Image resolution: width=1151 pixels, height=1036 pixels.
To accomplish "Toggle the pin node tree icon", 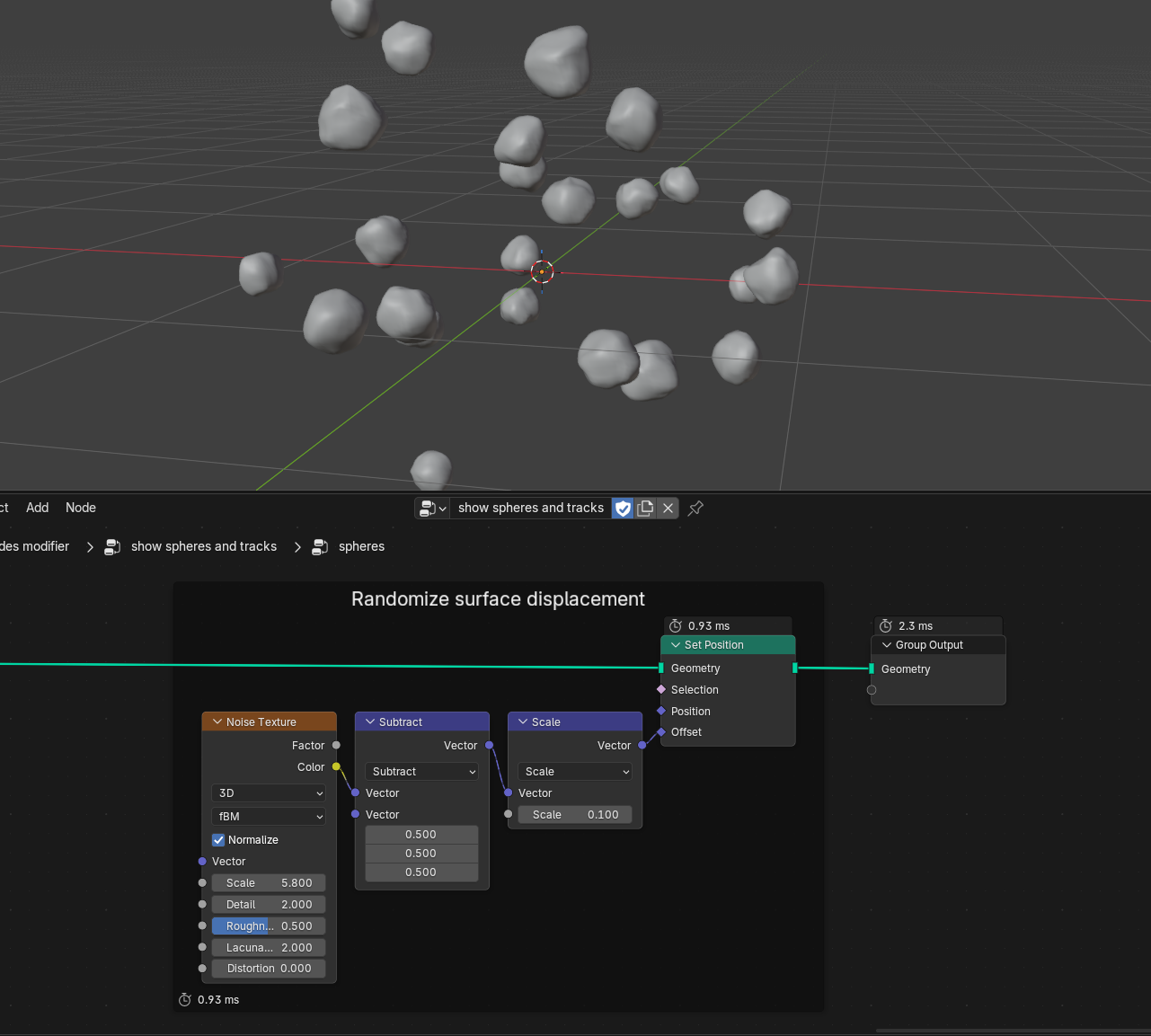I will [x=695, y=509].
